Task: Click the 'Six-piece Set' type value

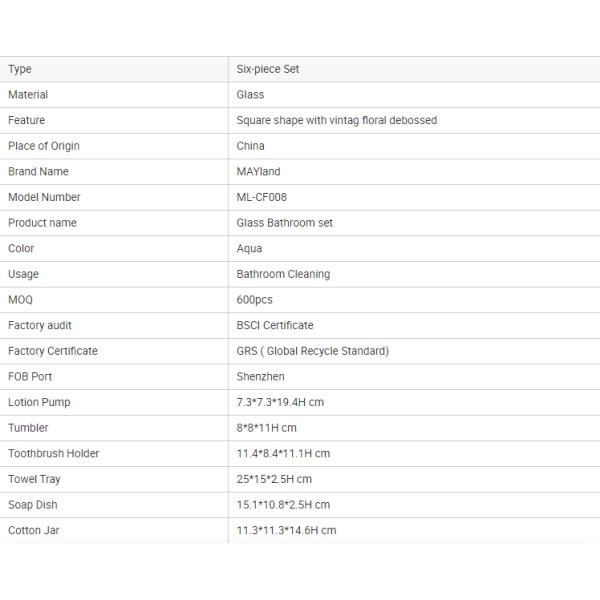Action: (268, 69)
